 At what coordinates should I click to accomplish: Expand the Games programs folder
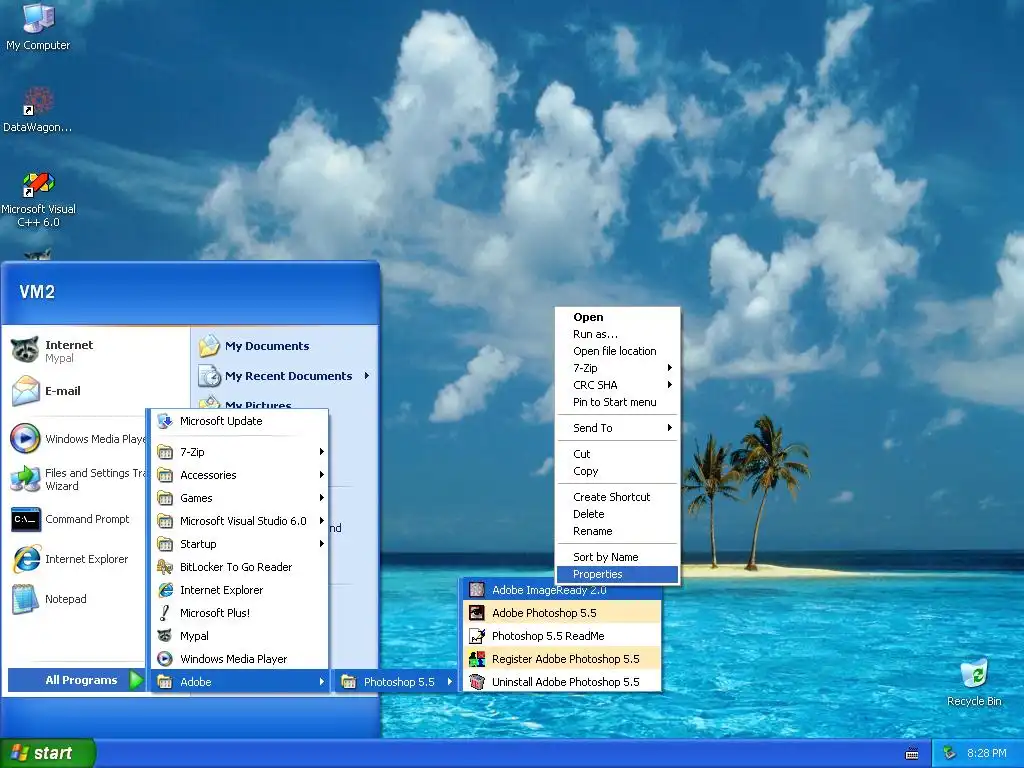coord(240,498)
